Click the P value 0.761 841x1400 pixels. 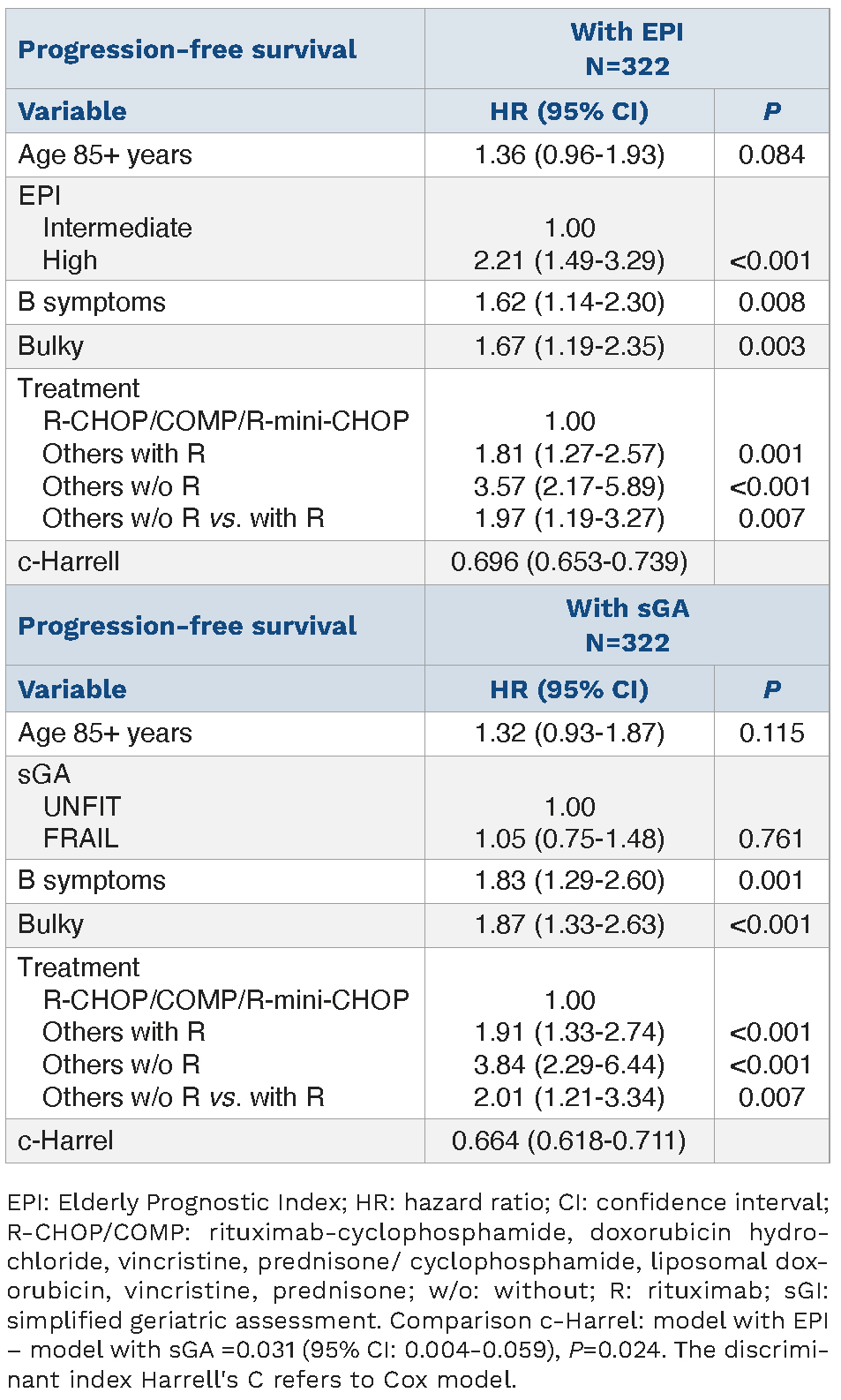point(771,839)
